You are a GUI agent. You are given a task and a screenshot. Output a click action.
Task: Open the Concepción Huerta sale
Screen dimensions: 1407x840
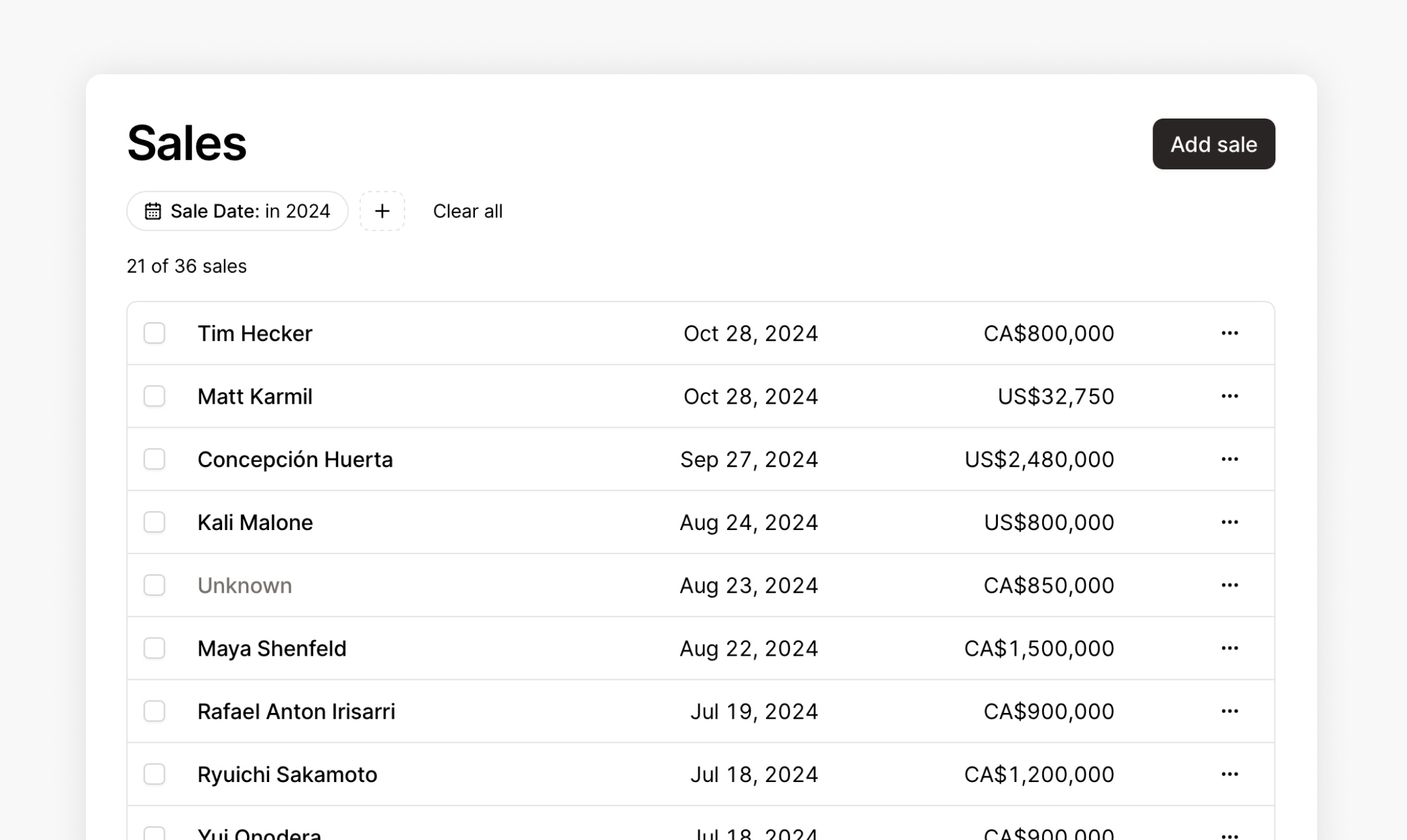[295, 460]
